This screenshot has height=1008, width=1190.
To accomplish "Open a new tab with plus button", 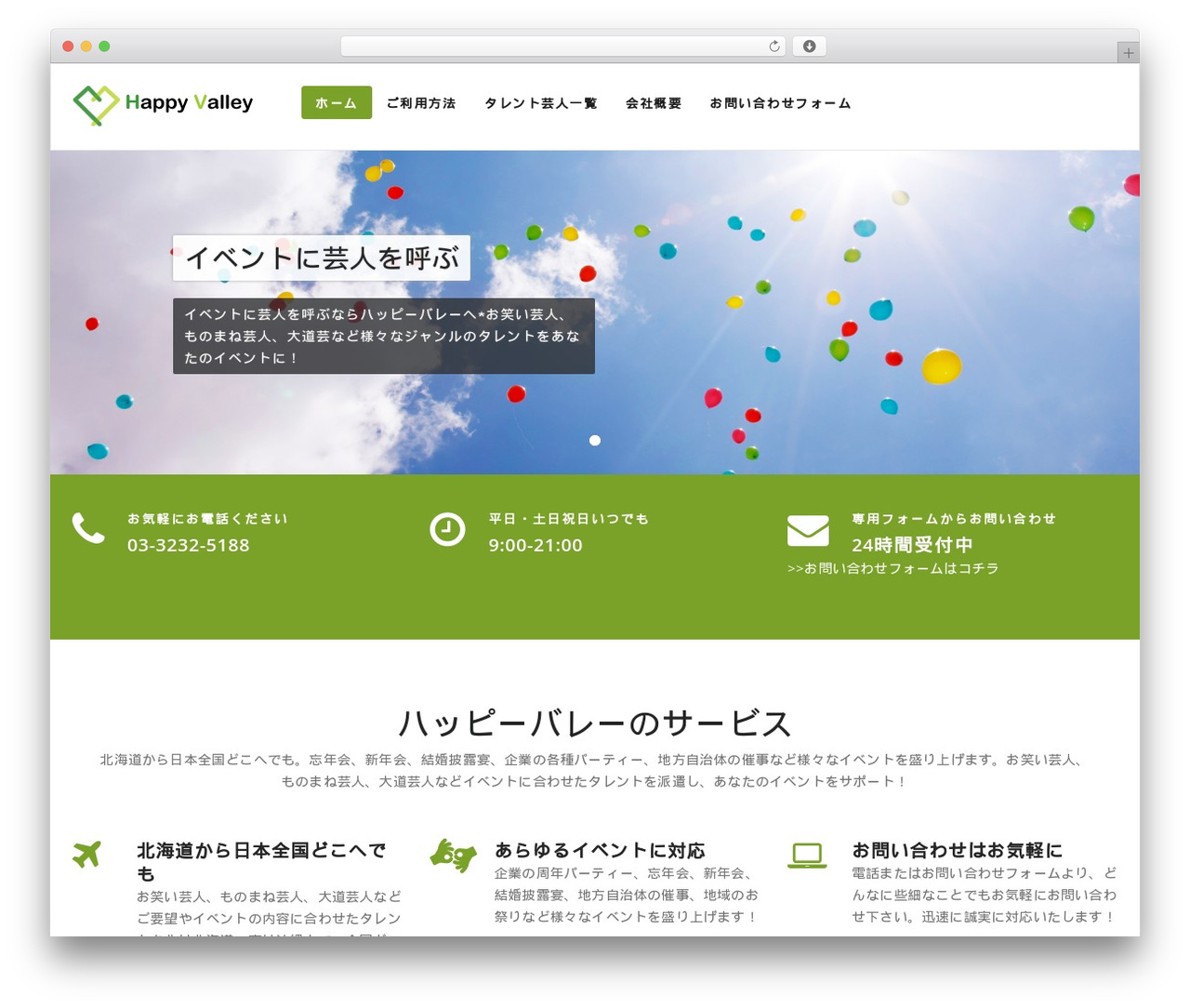I will point(1128,53).
